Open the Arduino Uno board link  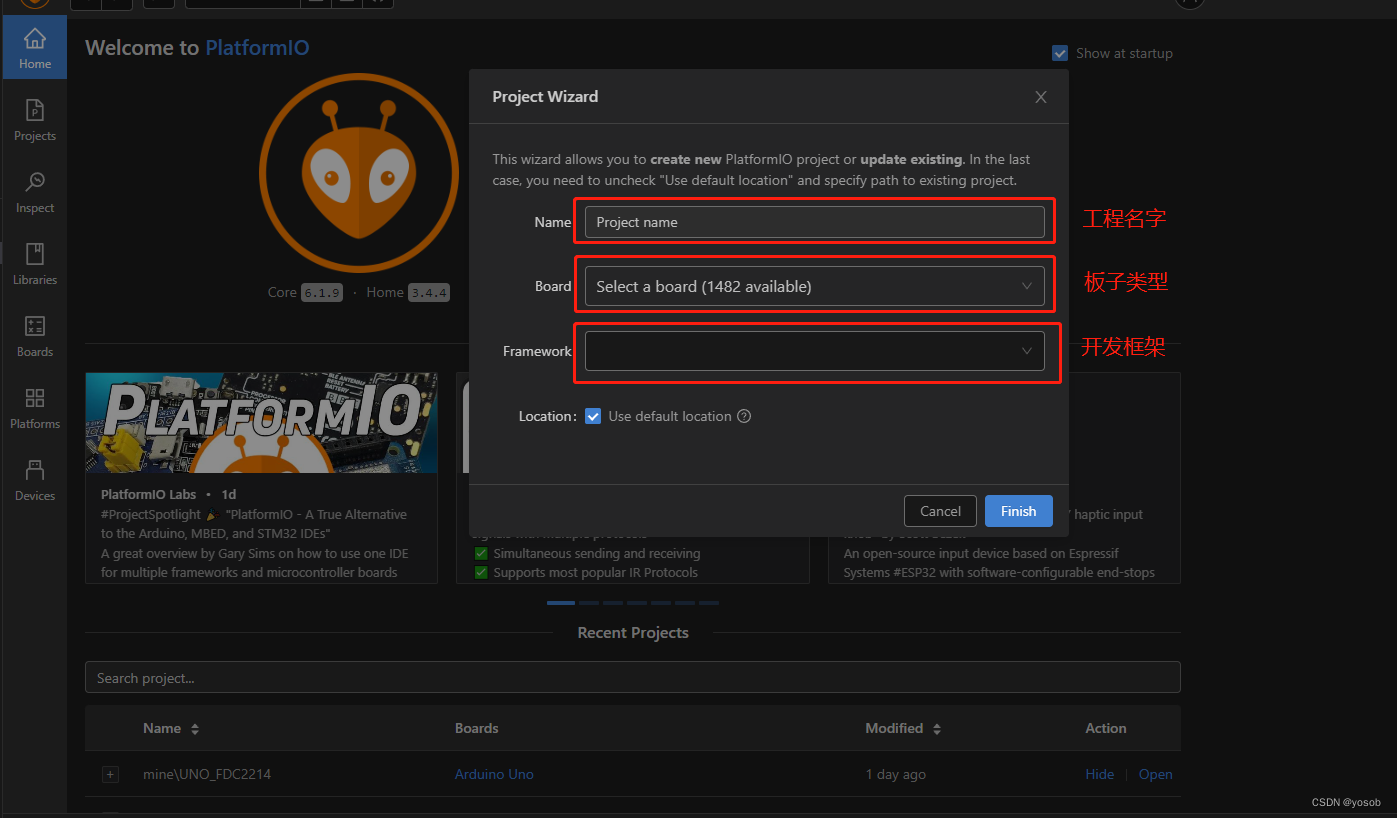494,774
